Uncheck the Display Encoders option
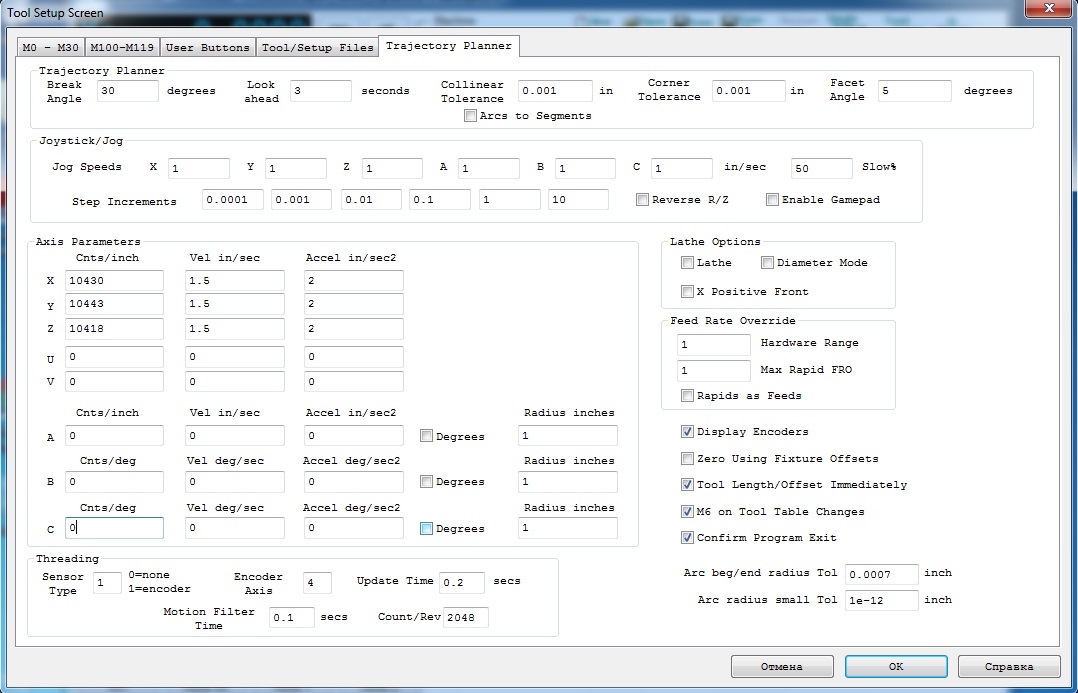Screen dimensions: 1078x693 [687, 432]
